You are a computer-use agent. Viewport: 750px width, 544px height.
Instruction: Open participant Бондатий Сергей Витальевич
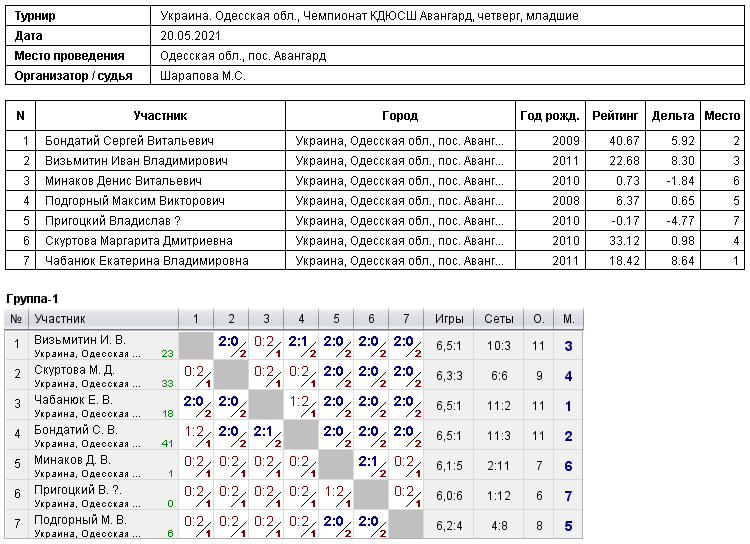(x=129, y=141)
